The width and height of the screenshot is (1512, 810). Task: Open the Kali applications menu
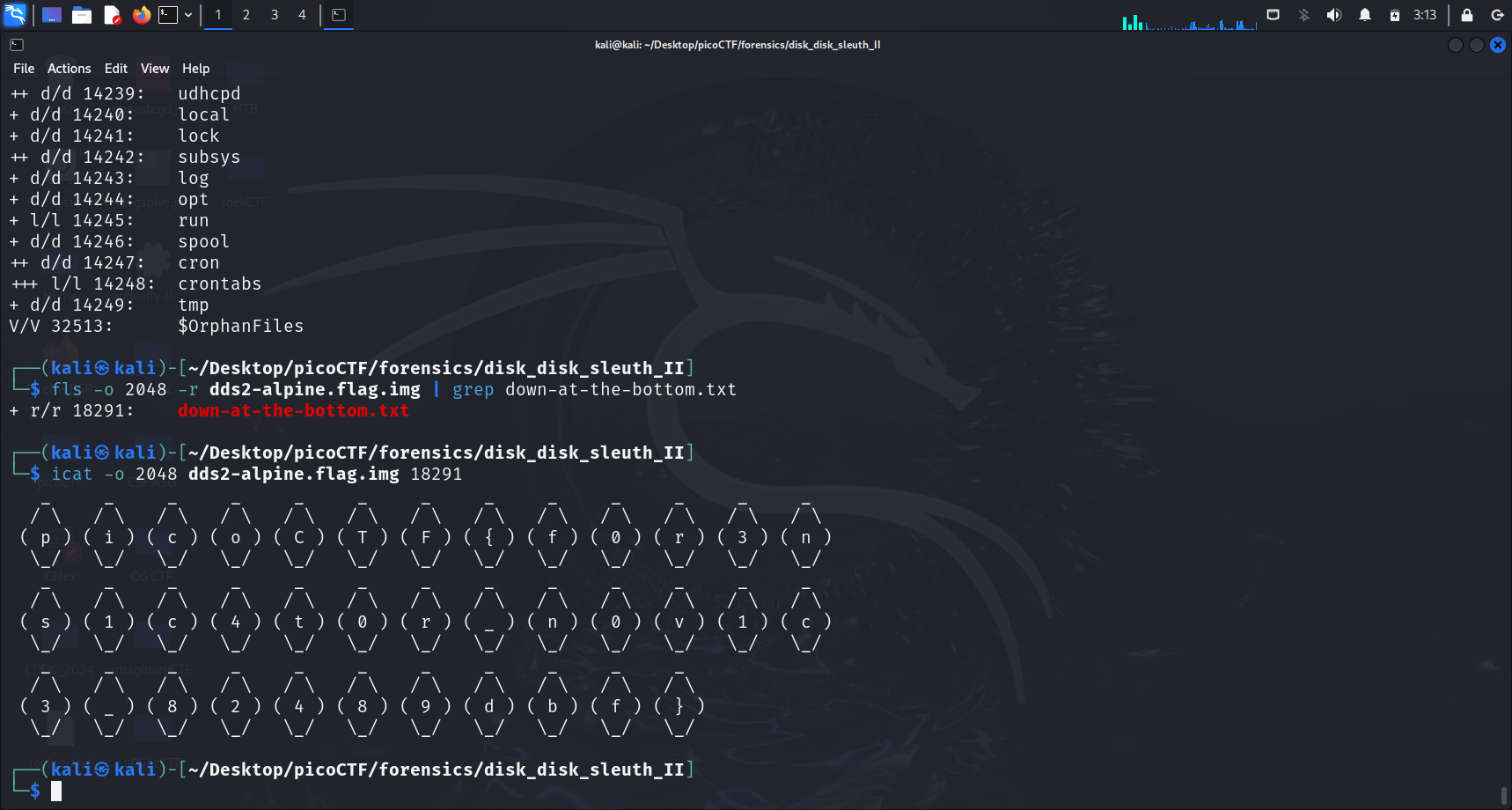pyautogui.click(x=16, y=15)
